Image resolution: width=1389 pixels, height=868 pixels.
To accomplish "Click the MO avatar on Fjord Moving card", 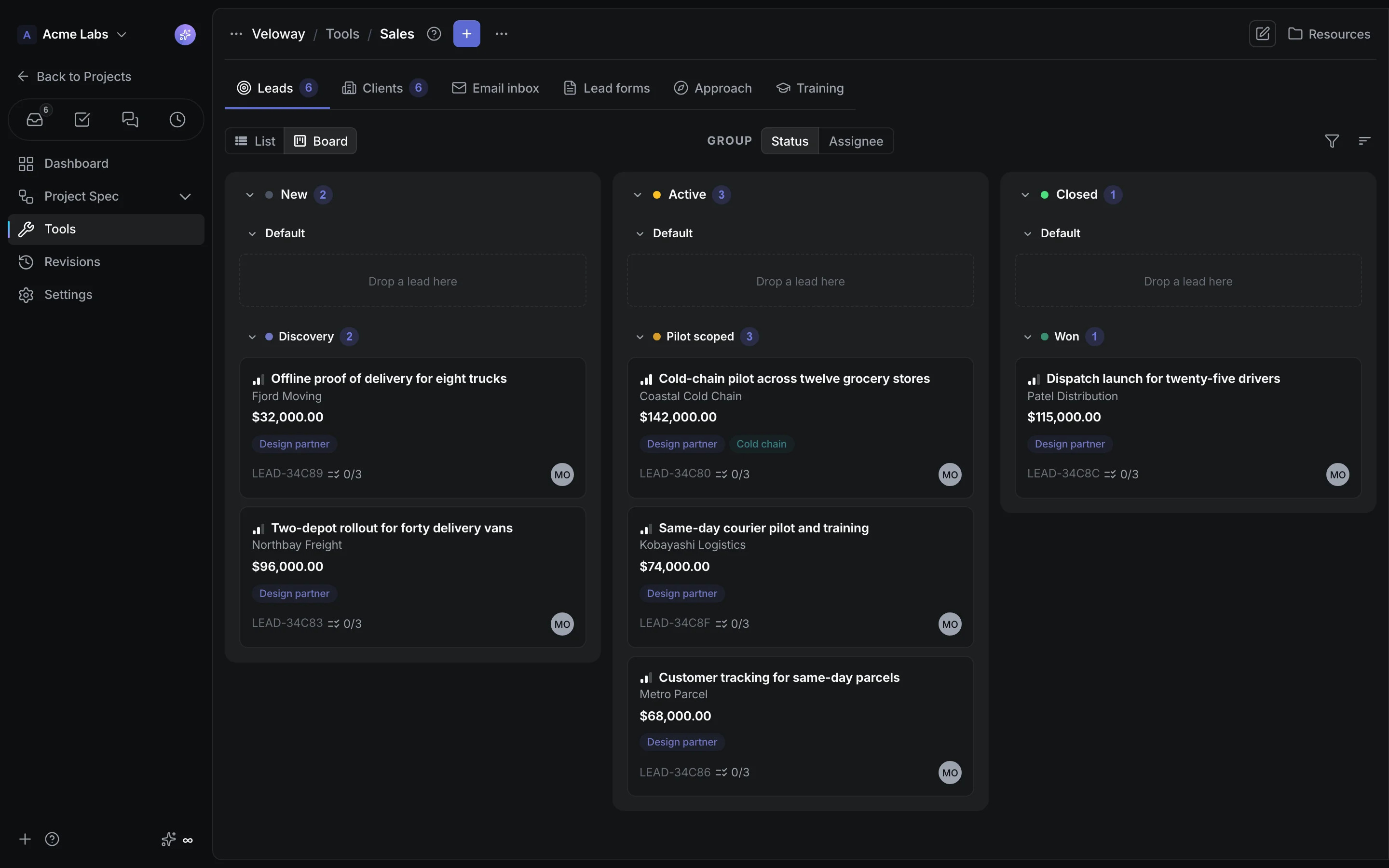I will pos(562,474).
